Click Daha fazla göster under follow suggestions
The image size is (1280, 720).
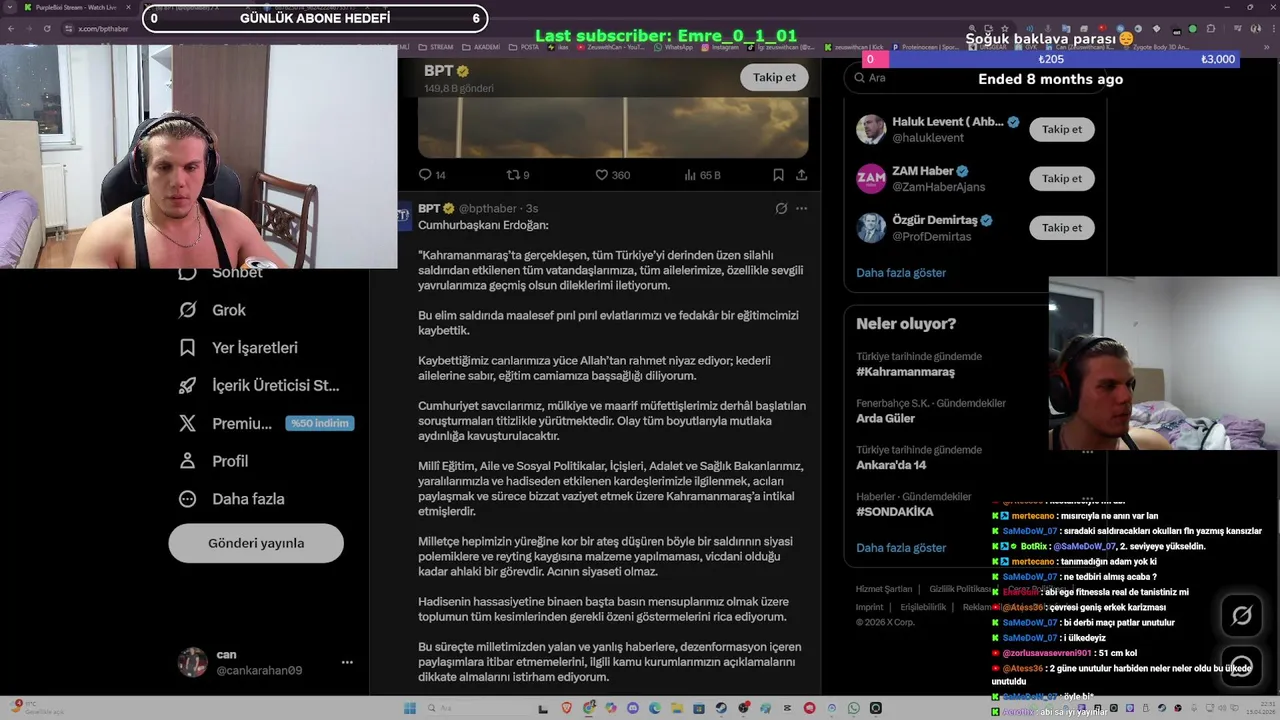pyautogui.click(x=901, y=272)
